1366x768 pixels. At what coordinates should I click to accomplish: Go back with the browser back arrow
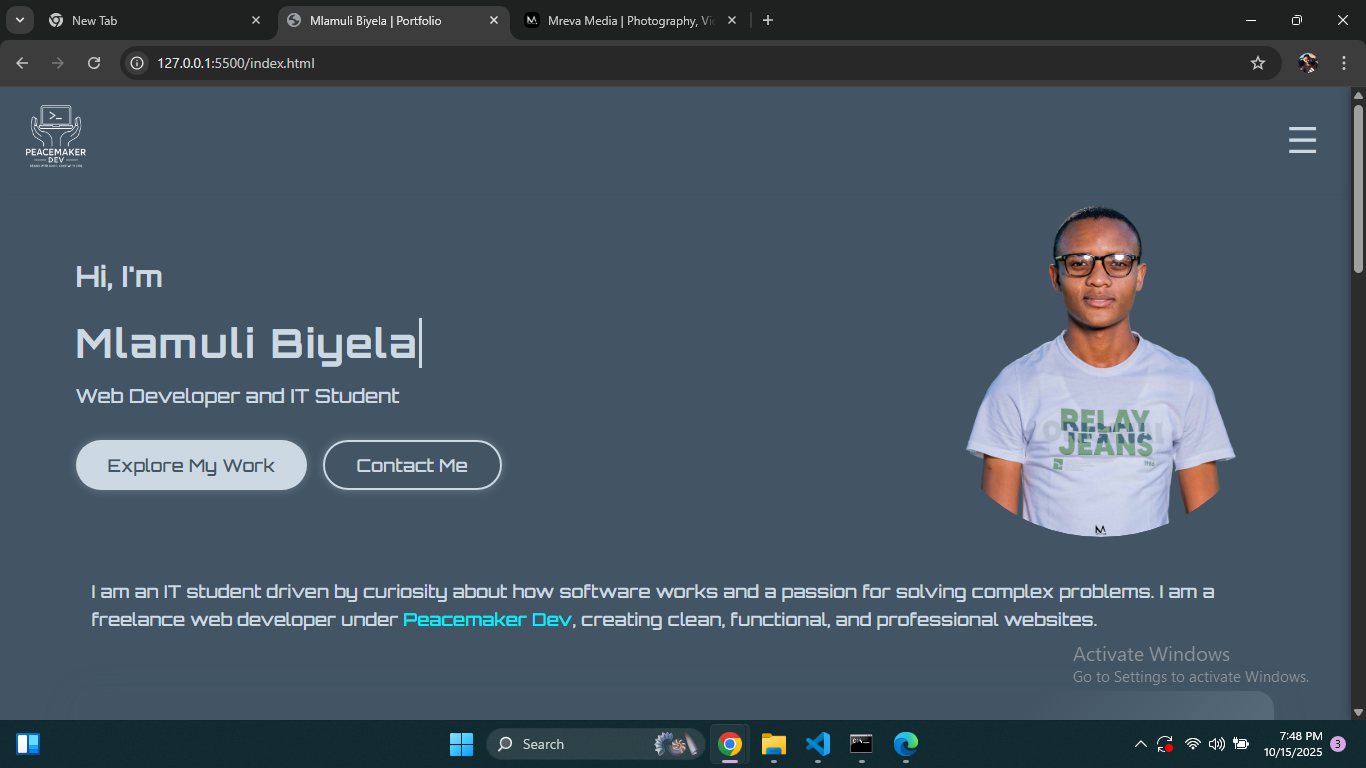pyautogui.click(x=22, y=63)
